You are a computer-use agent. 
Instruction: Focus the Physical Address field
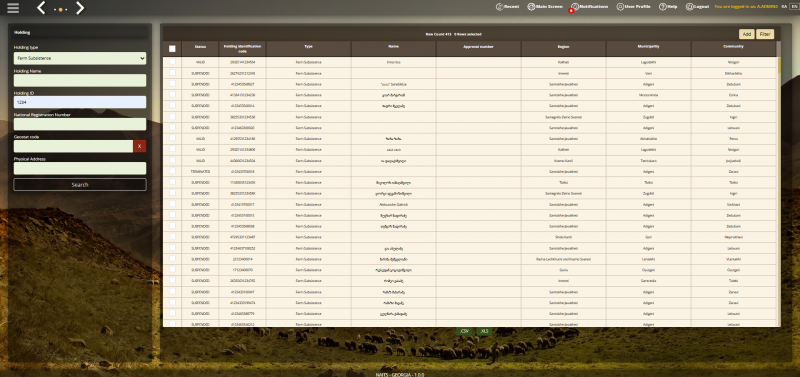point(80,168)
